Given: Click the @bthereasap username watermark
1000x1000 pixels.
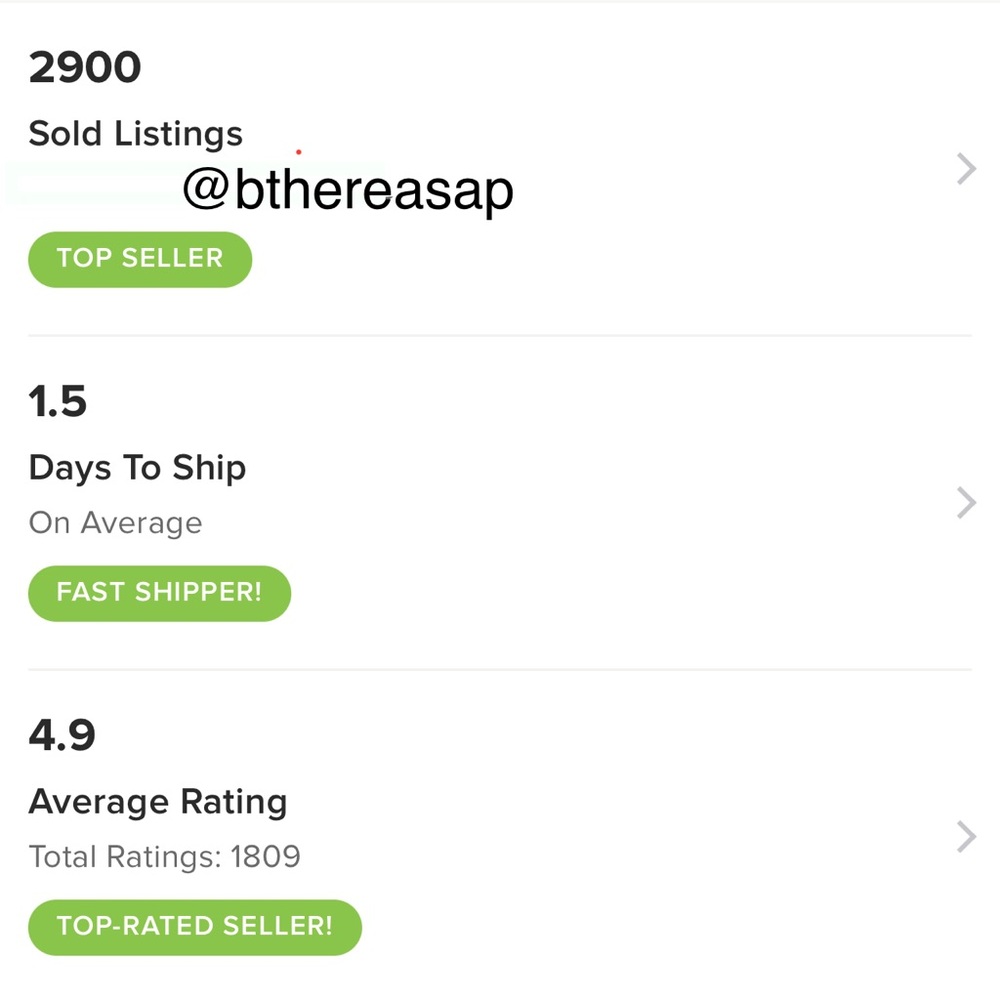Looking at the screenshot, I should [349, 186].
